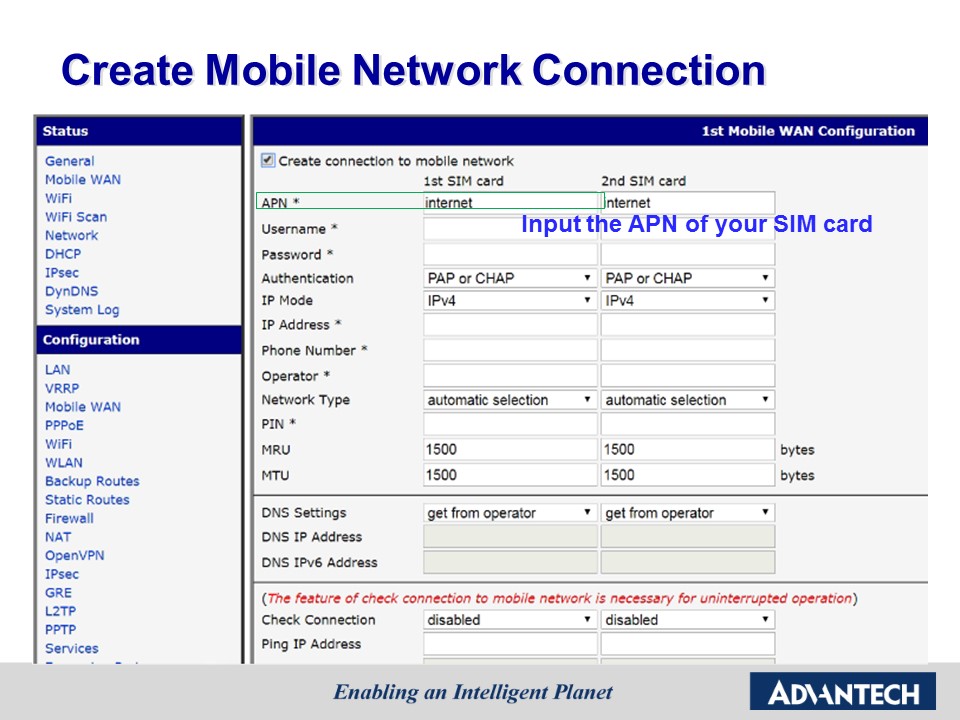Expand 1st SIM Network Type dropdown
Viewport: 960px width, 720px height.
pyautogui.click(x=510, y=400)
